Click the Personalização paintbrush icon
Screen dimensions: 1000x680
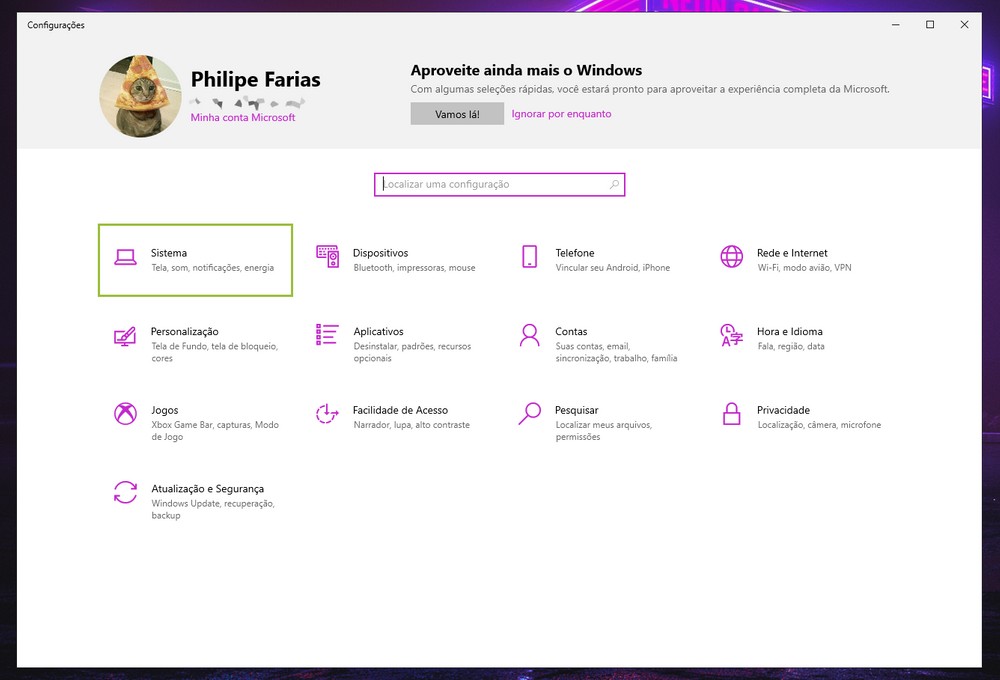point(125,336)
